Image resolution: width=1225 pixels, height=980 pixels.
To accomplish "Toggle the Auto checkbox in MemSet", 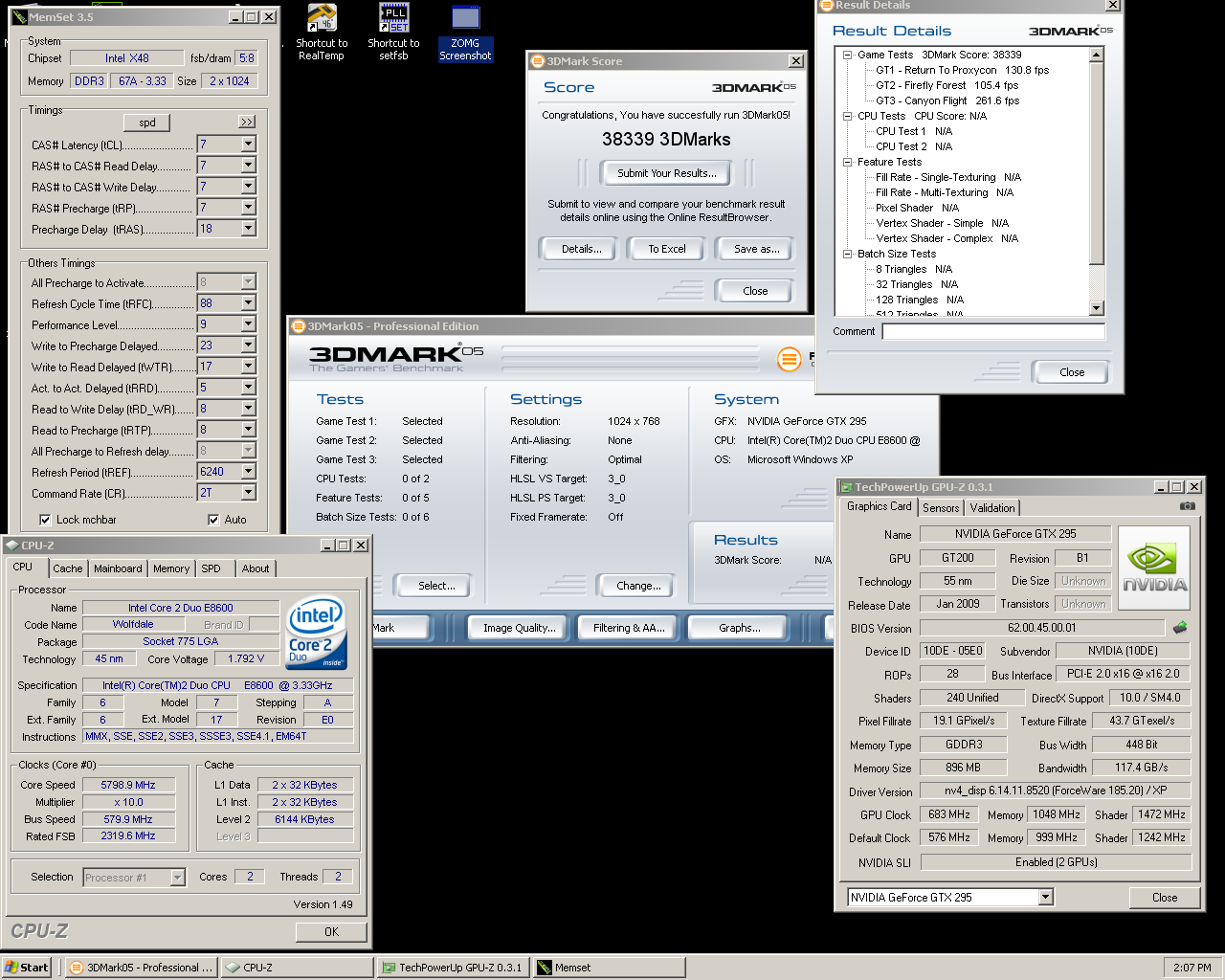I will [x=213, y=520].
